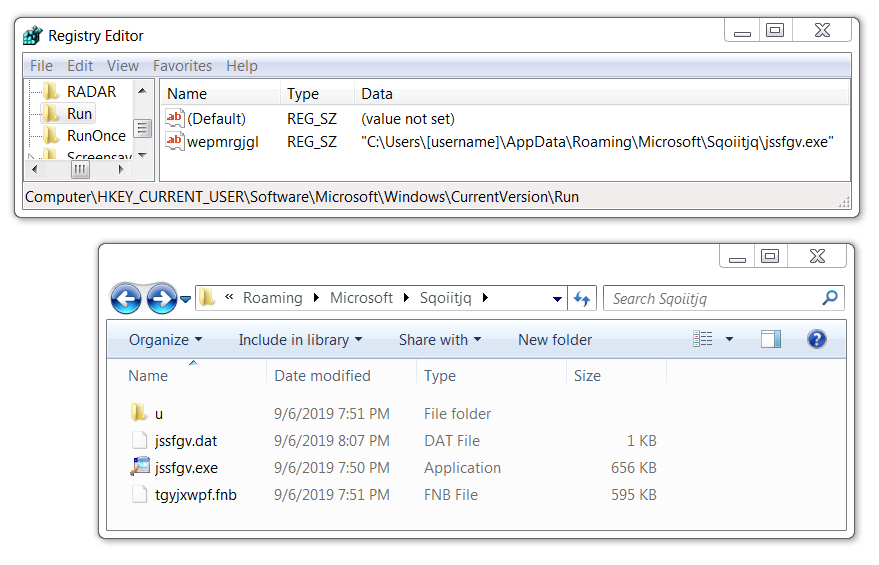Click the RunOnce folder icon
The width and height of the screenshot is (879, 565).
pyautogui.click(x=52, y=136)
